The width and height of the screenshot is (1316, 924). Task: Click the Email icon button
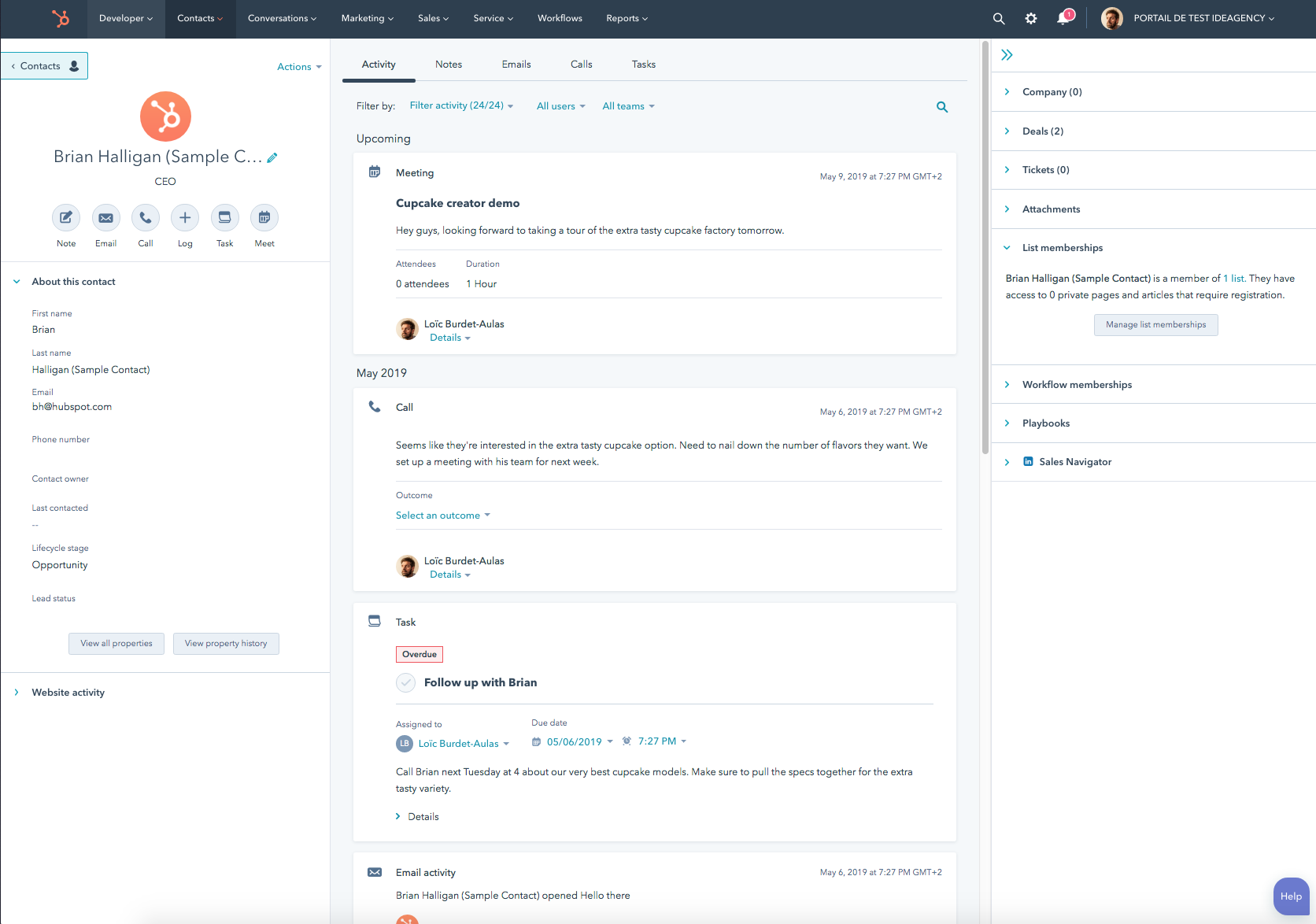tap(105, 218)
